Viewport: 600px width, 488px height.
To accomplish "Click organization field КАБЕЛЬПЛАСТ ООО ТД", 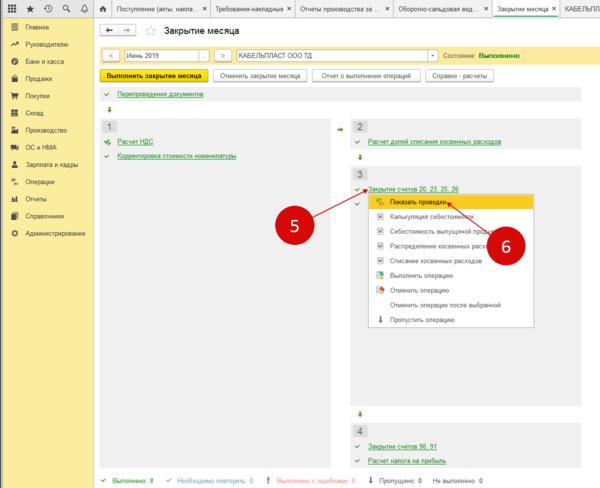I will [x=332, y=56].
